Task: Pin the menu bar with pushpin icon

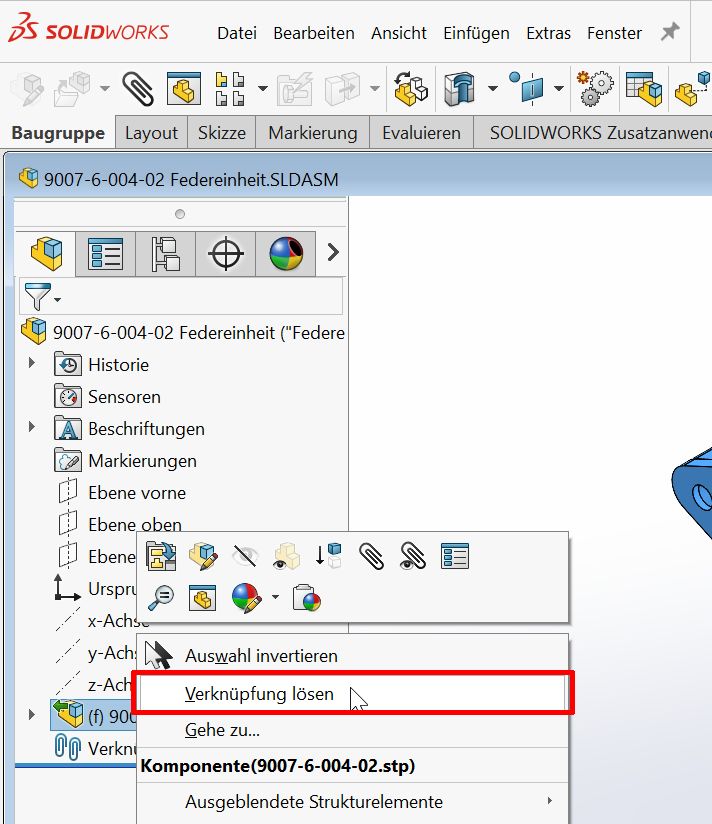Action: [x=670, y=32]
